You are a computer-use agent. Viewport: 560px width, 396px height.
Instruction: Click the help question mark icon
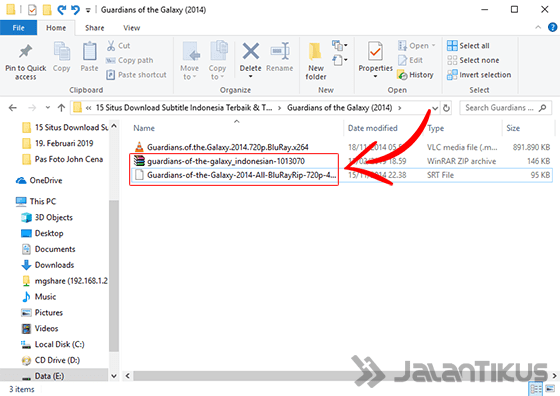pyautogui.click(x=552, y=27)
